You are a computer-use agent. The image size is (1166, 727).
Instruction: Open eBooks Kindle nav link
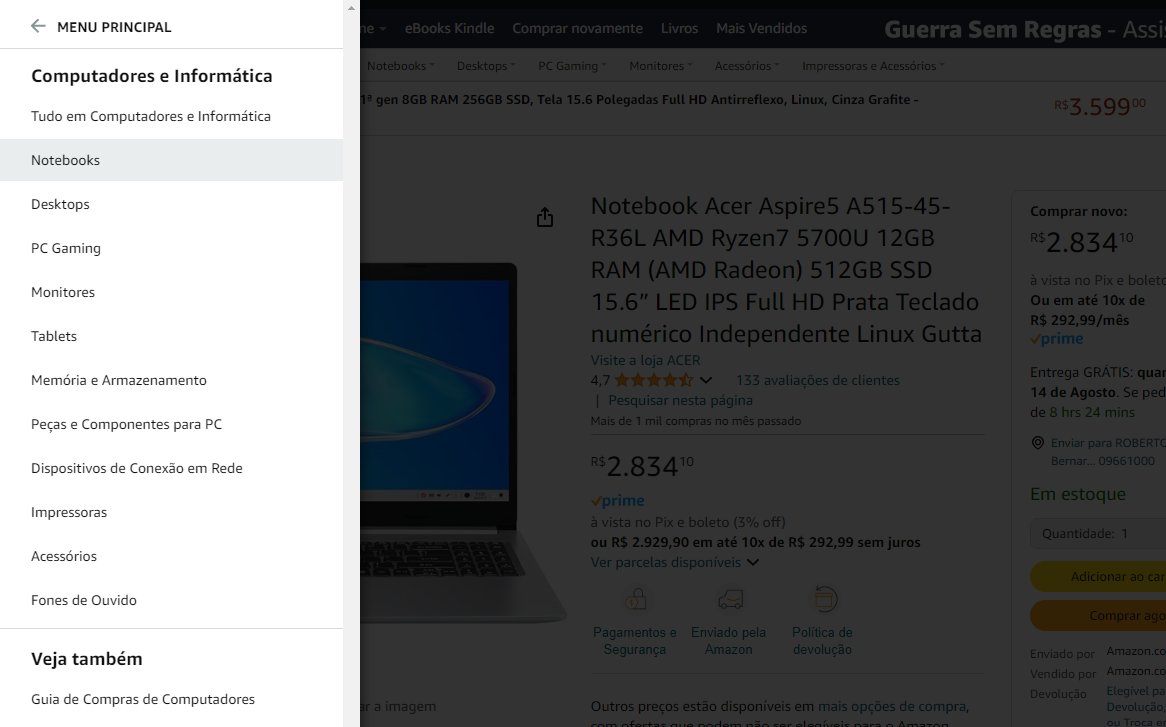(x=449, y=28)
